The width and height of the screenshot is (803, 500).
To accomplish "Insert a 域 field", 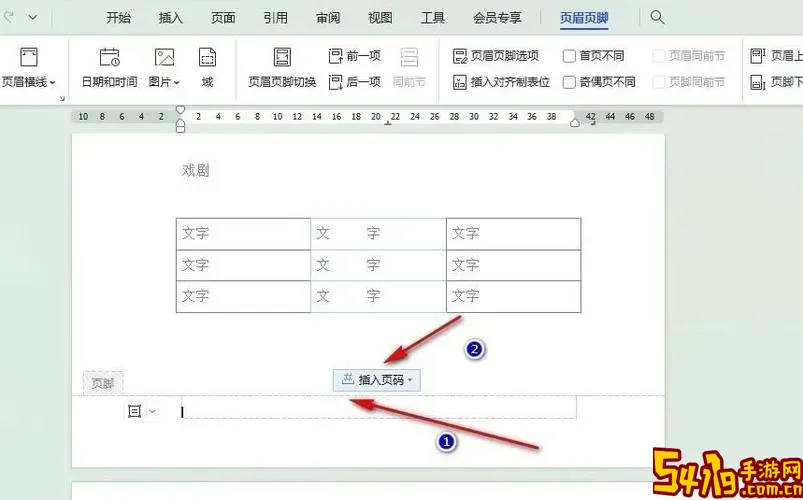I will tap(207, 68).
